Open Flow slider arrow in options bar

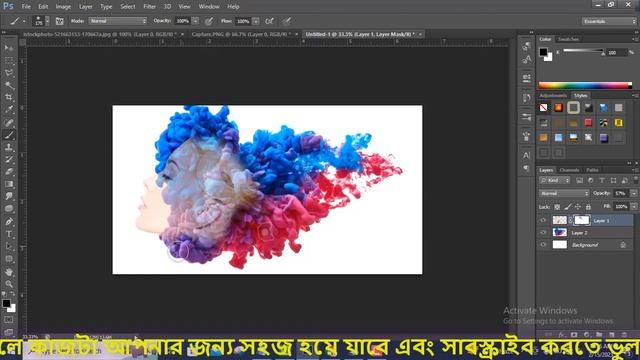coord(256,21)
